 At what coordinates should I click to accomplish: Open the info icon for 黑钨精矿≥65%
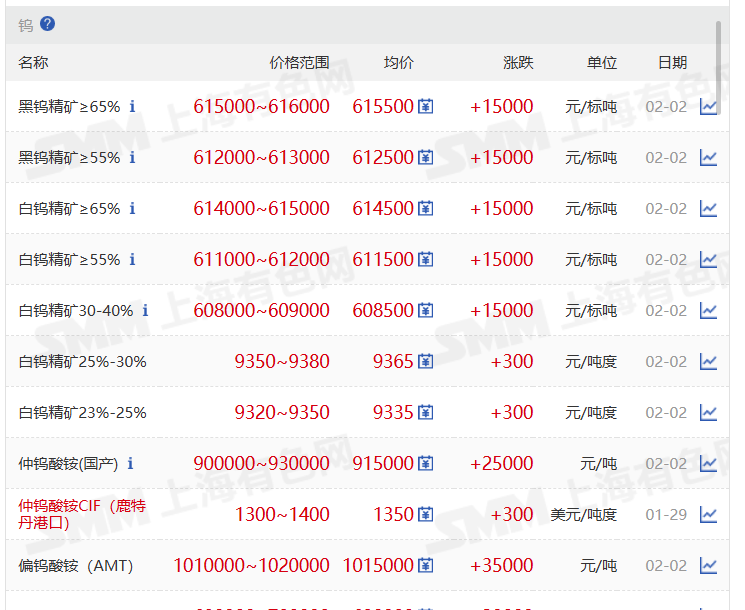tap(132, 106)
